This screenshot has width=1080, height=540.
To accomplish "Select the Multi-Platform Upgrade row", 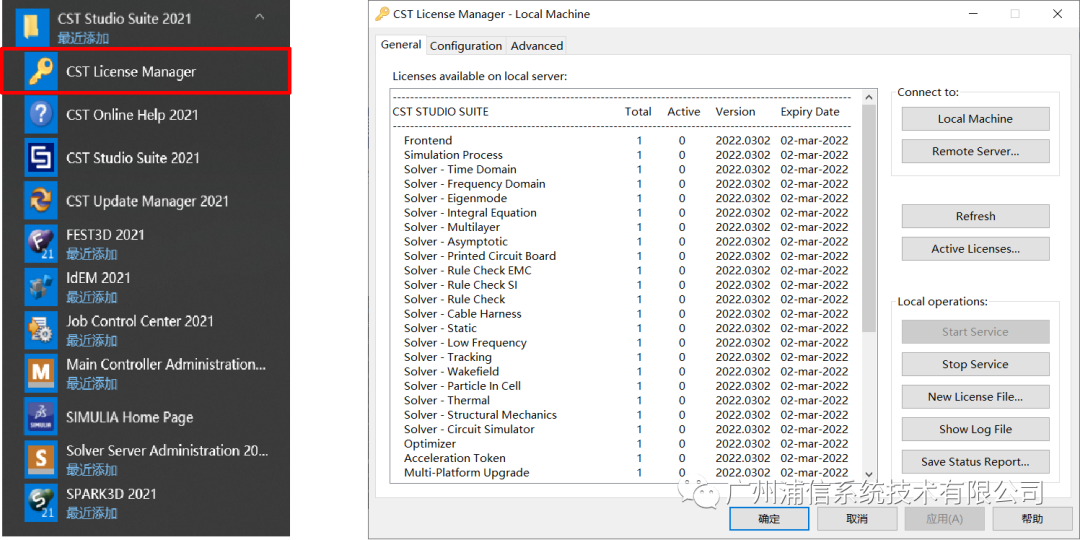I will click(x=625, y=472).
